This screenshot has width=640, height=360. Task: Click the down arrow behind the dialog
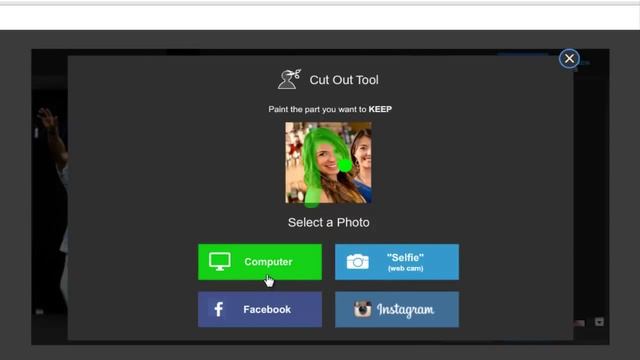coord(599,322)
